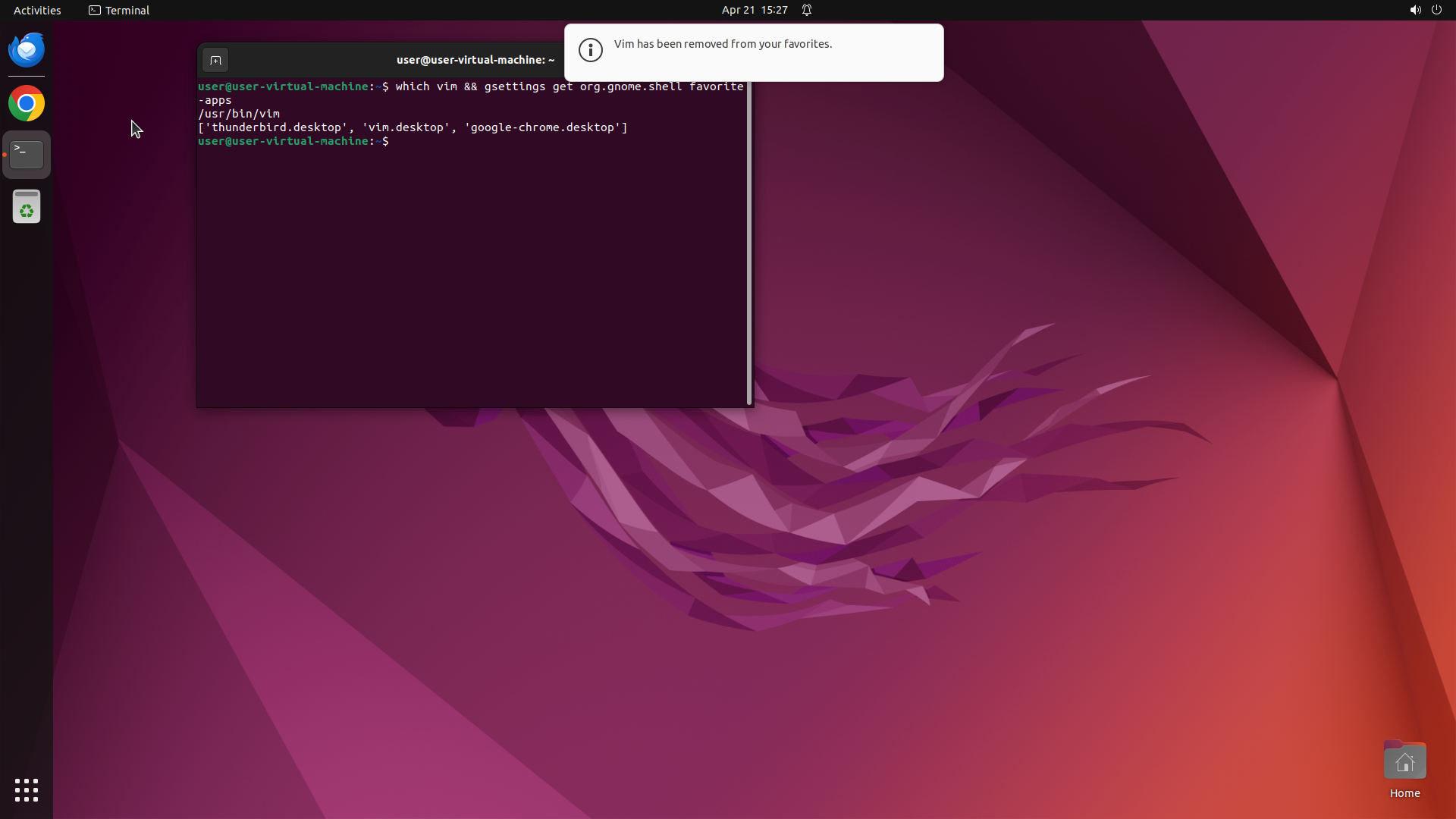This screenshot has width=1456, height=819.
Task: Open the Home folder desktop icon
Action: 1404,761
